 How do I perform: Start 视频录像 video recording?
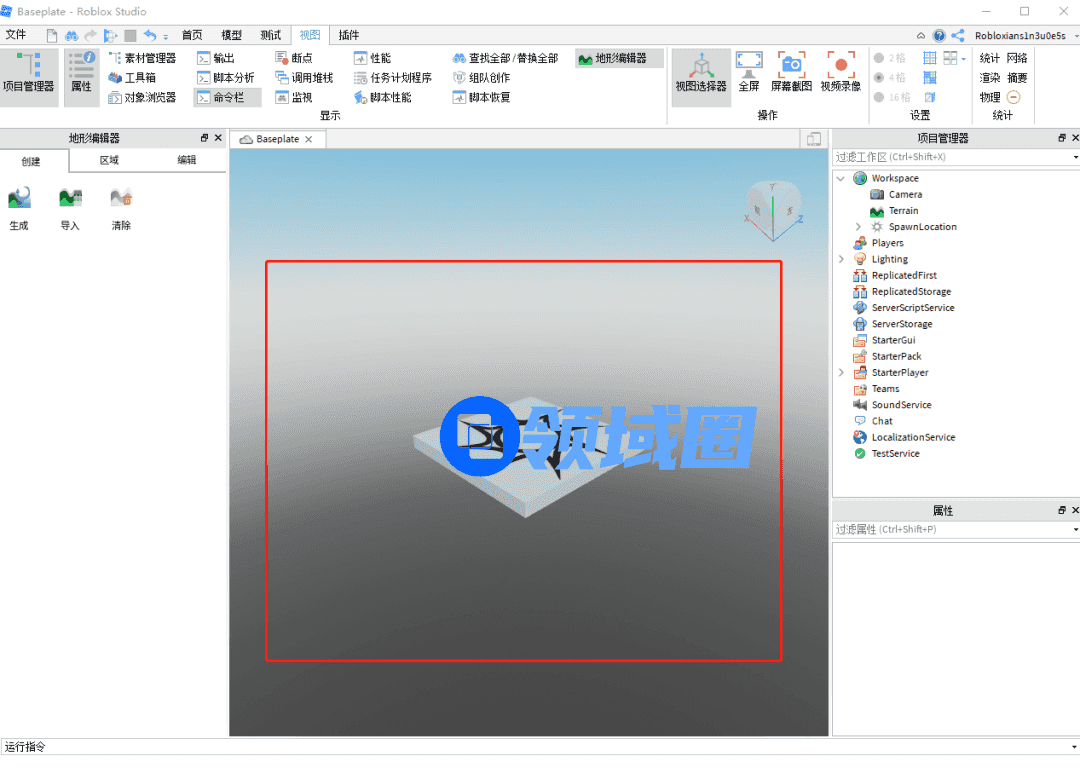[840, 71]
